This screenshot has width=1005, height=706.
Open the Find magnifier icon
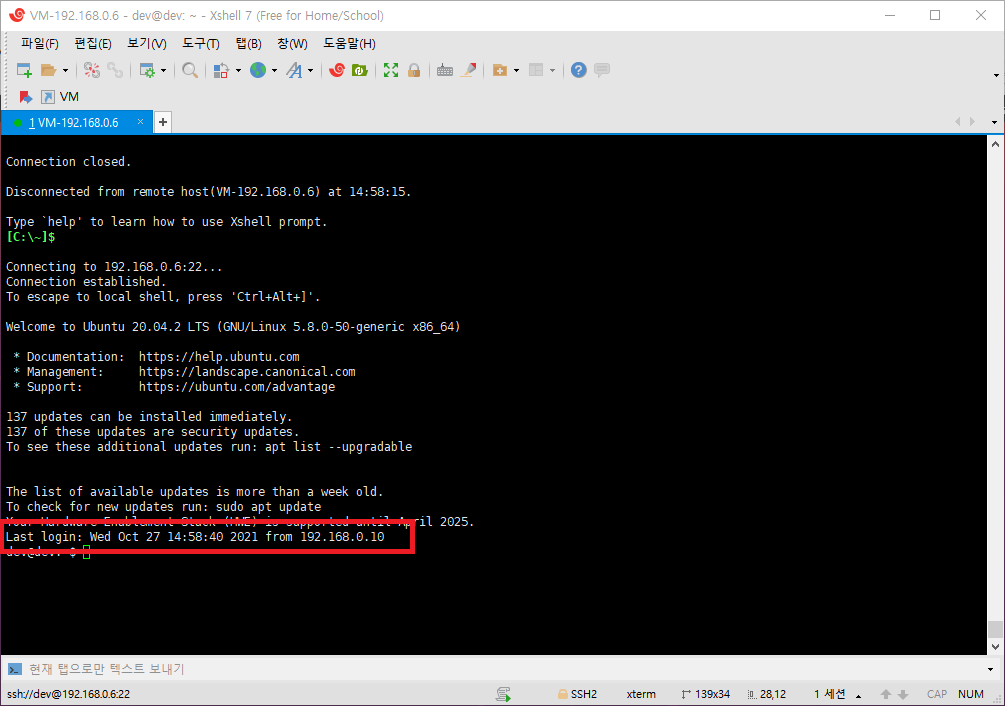click(190, 70)
